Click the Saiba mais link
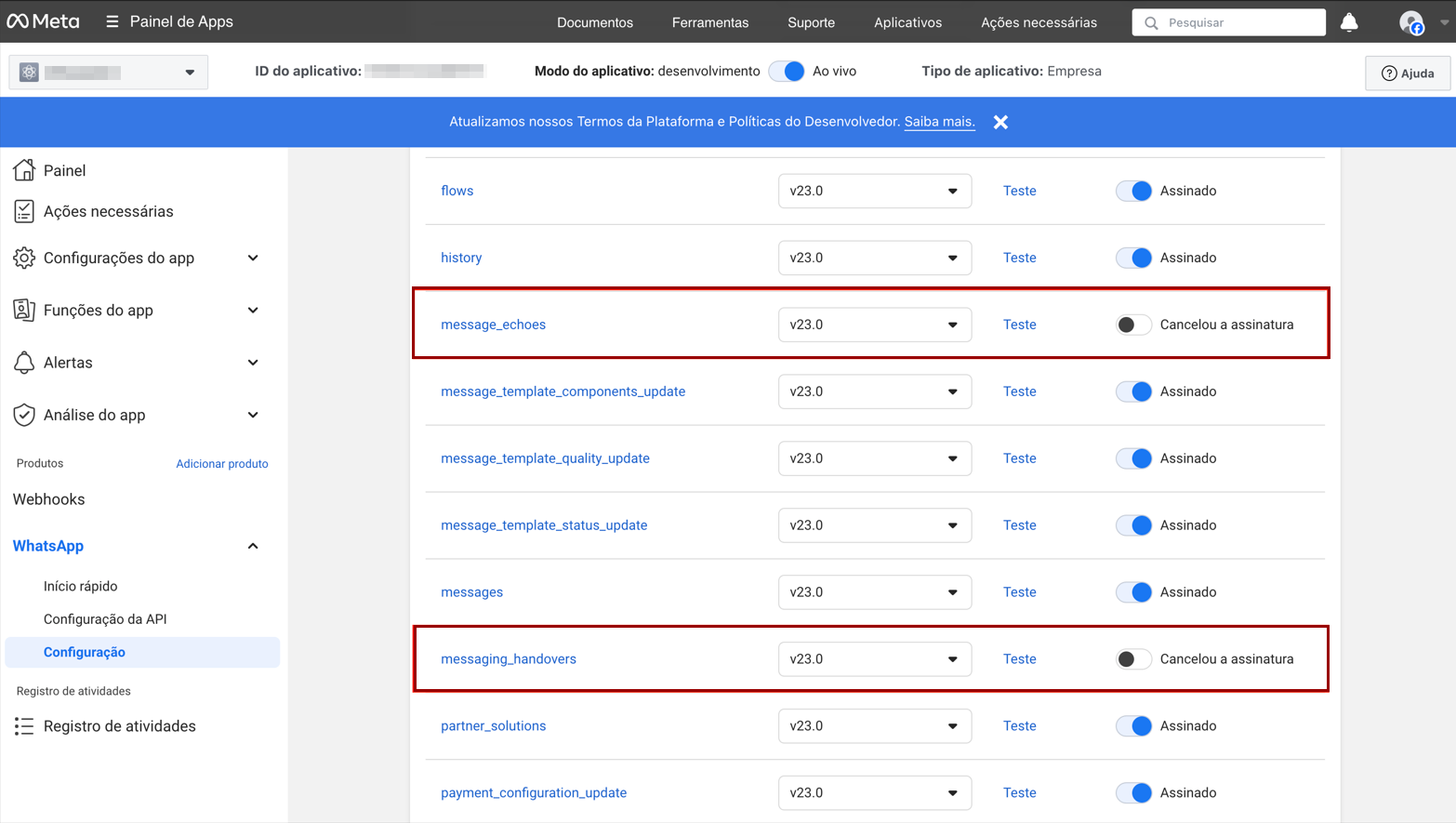The width and height of the screenshot is (1456, 823). pyautogui.click(x=939, y=122)
